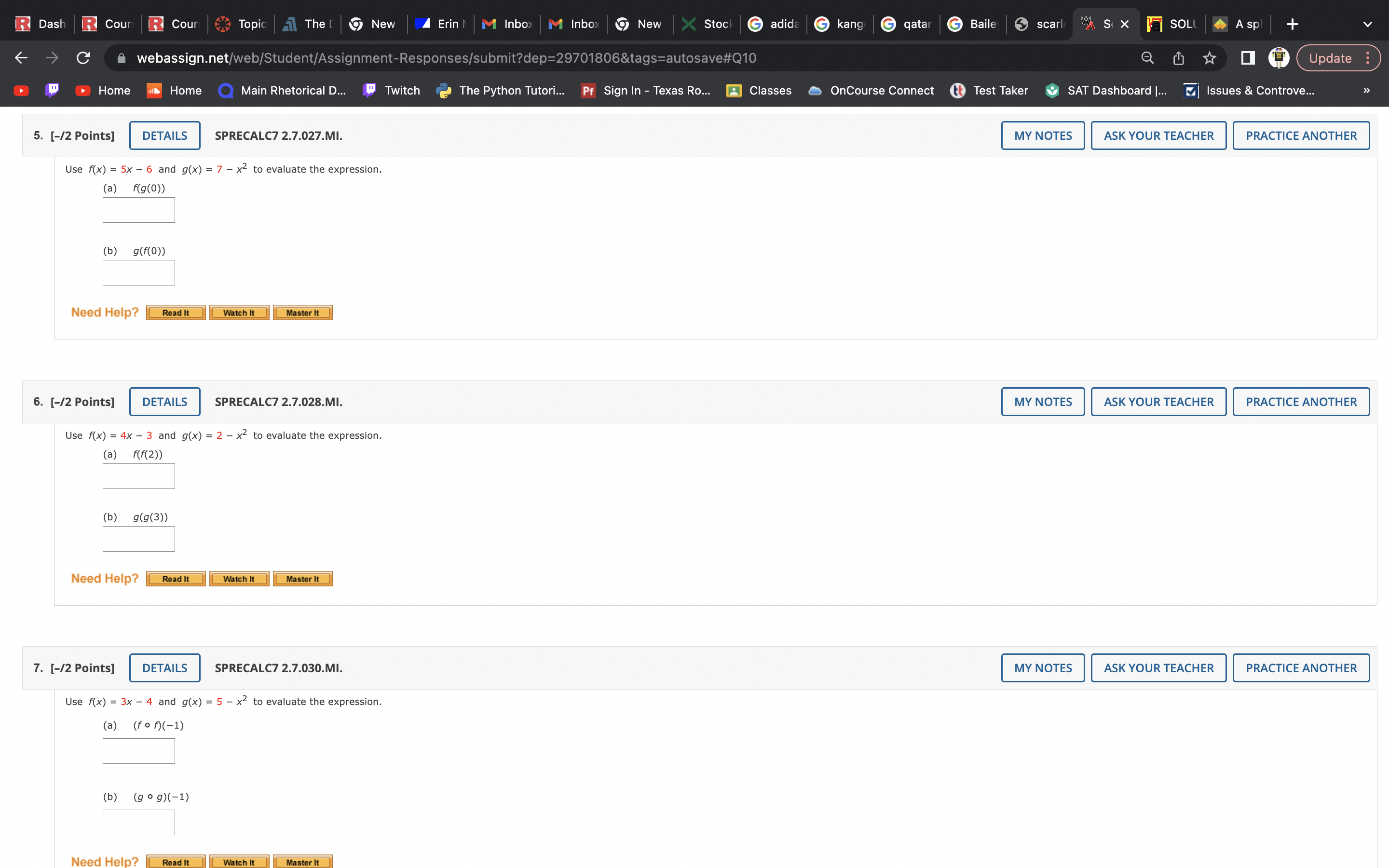
Task: Click answer box for f(g(0))
Action: click(139, 210)
